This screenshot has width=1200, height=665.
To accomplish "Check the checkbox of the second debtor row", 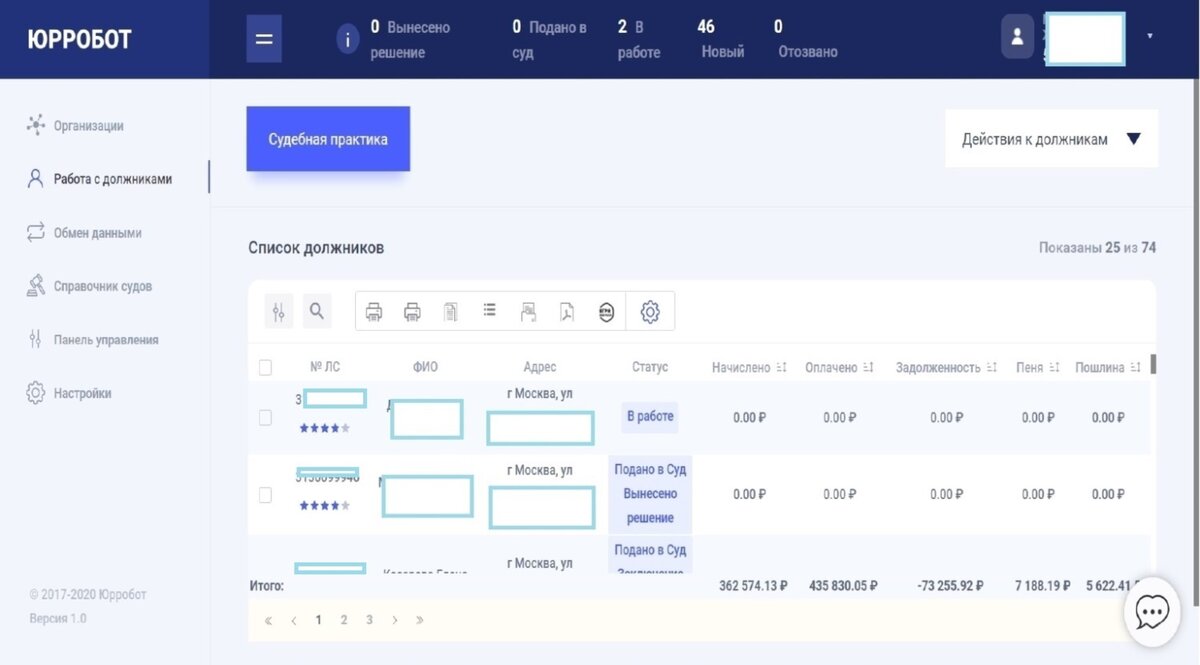I will 265,494.
